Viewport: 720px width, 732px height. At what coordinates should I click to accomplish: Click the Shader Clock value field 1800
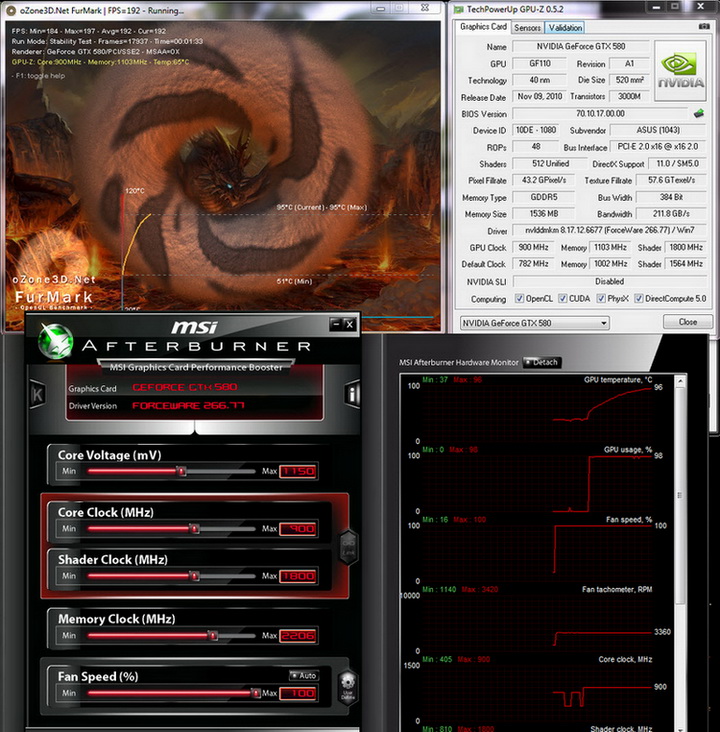[x=298, y=576]
